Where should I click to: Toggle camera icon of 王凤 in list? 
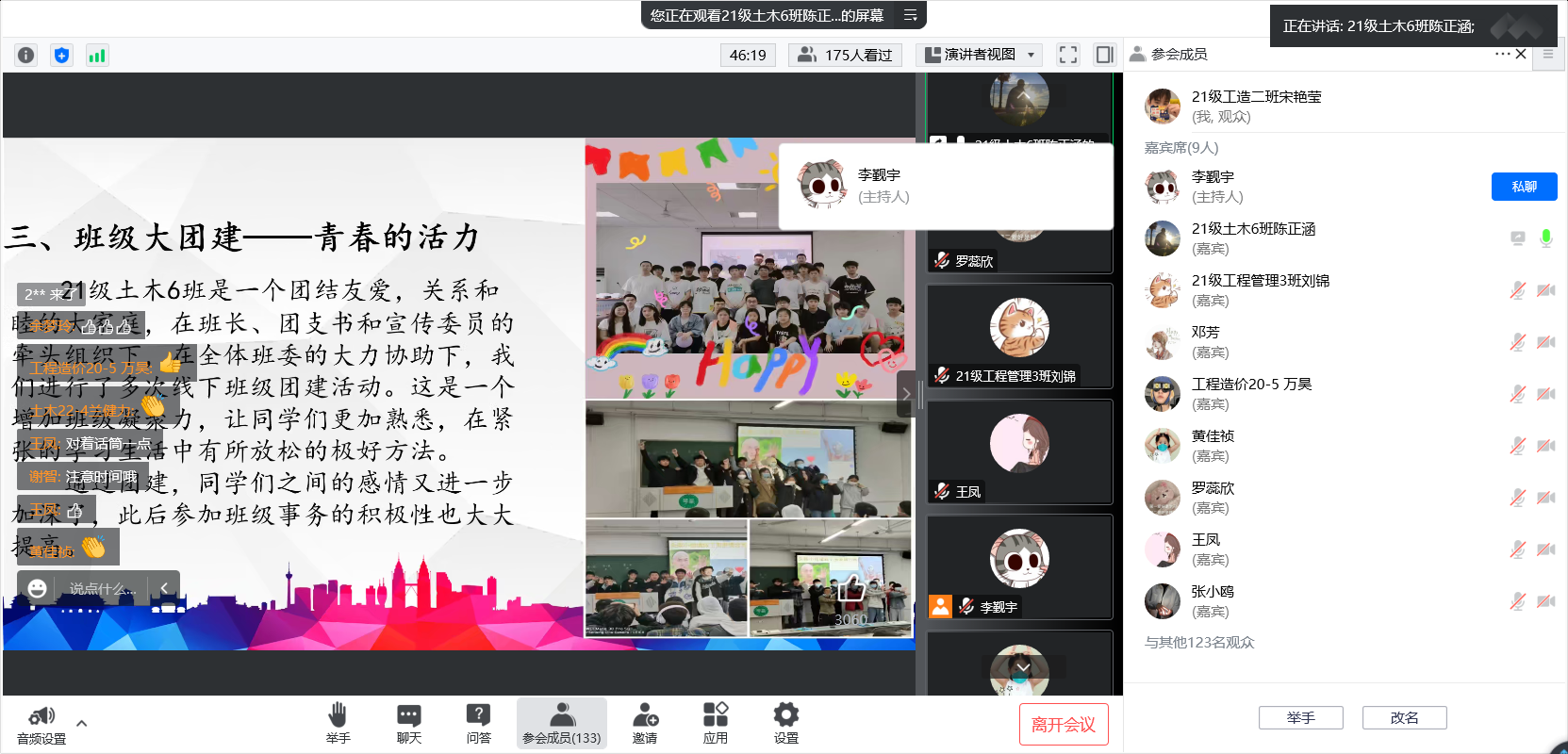pyautogui.click(x=1545, y=549)
